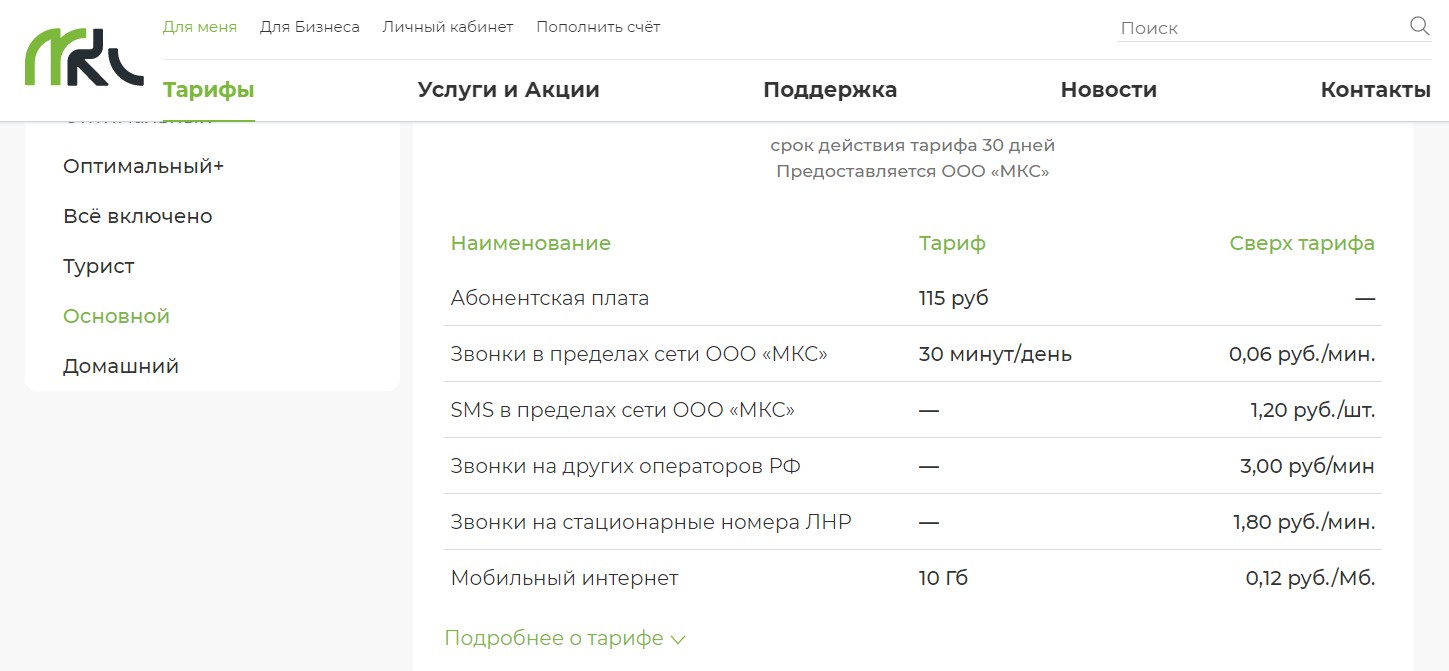Open the Для меня section
Screen dimensions: 1449x671
(x=200, y=27)
